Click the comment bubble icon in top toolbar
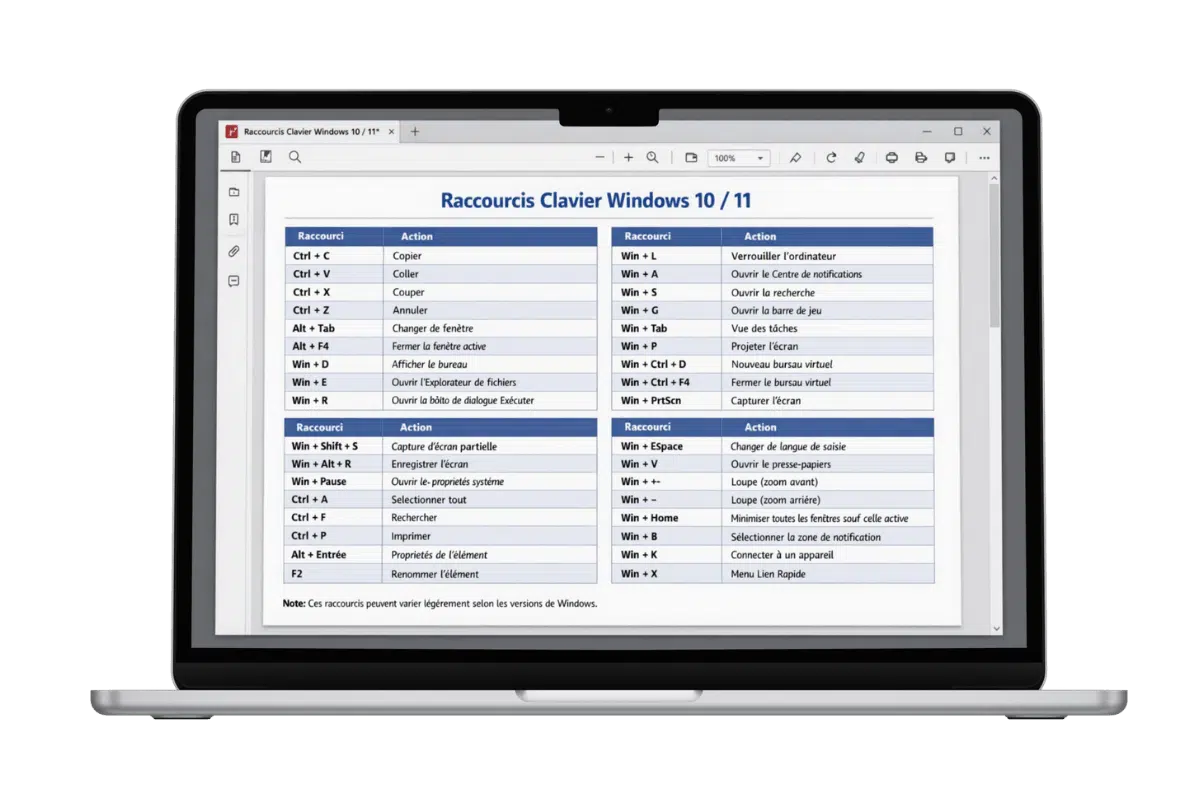1200x800 pixels. [950, 158]
